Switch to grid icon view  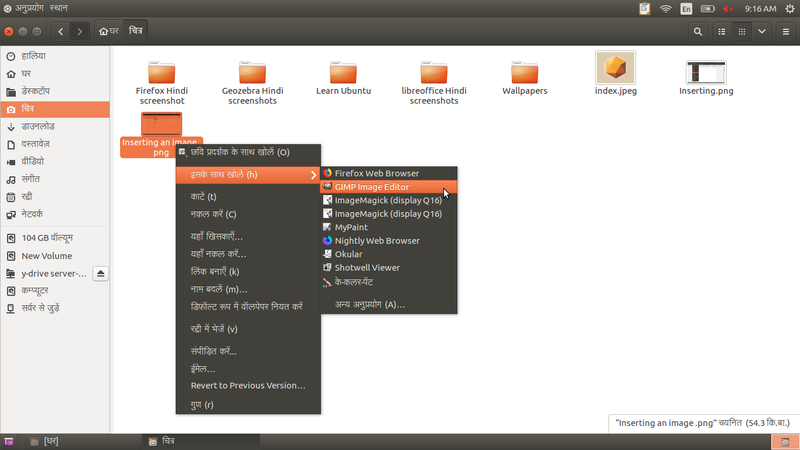(x=742, y=32)
